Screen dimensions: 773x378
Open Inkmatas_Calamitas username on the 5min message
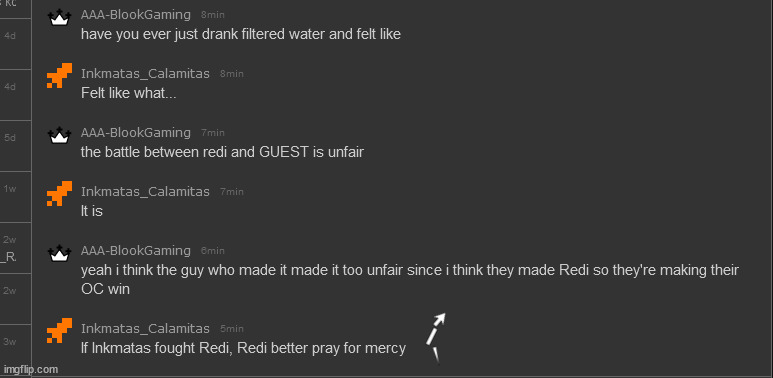pyautogui.click(x=145, y=328)
